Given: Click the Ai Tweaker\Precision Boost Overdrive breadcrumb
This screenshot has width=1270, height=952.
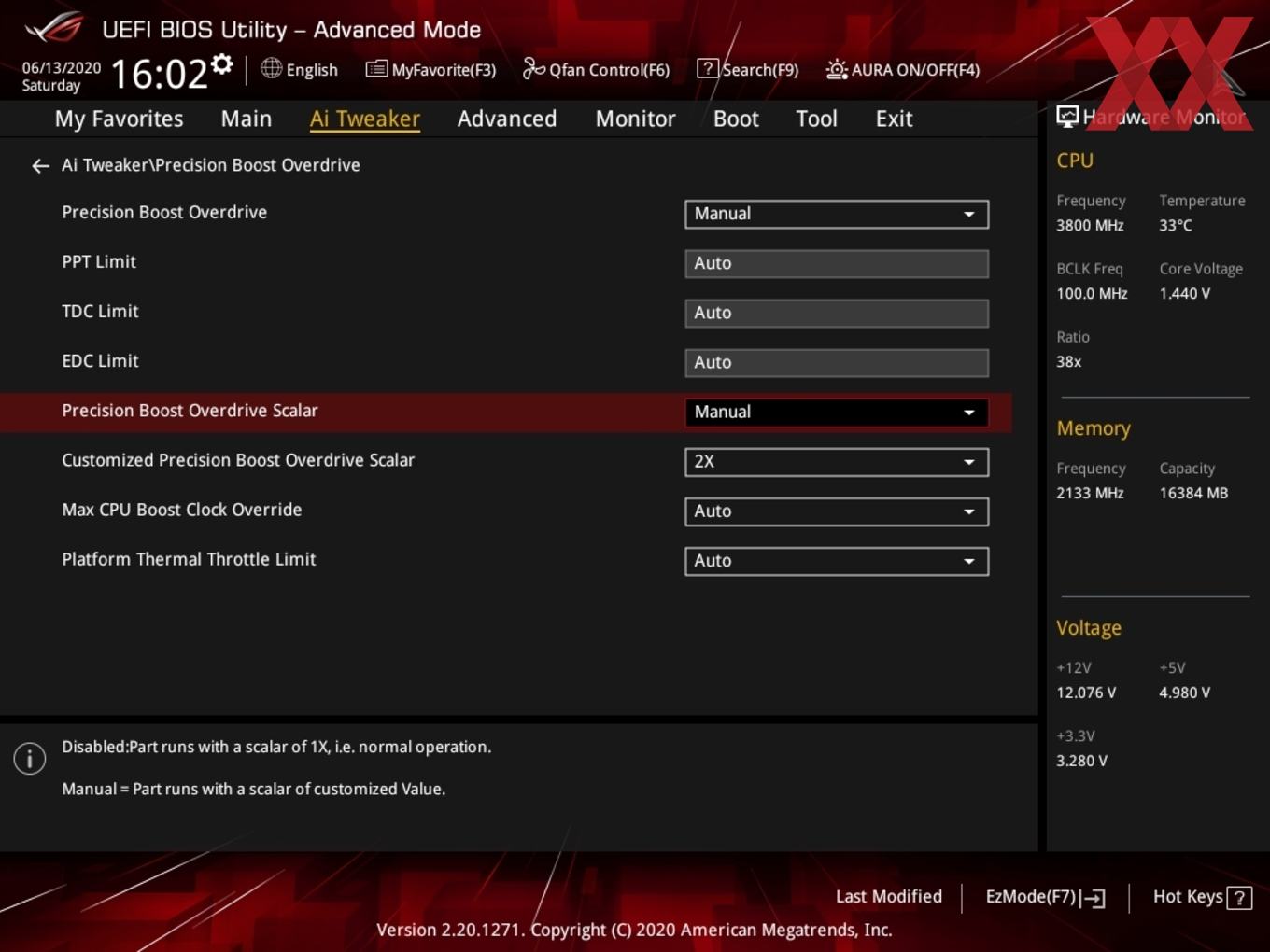Looking at the screenshot, I should click(x=211, y=165).
